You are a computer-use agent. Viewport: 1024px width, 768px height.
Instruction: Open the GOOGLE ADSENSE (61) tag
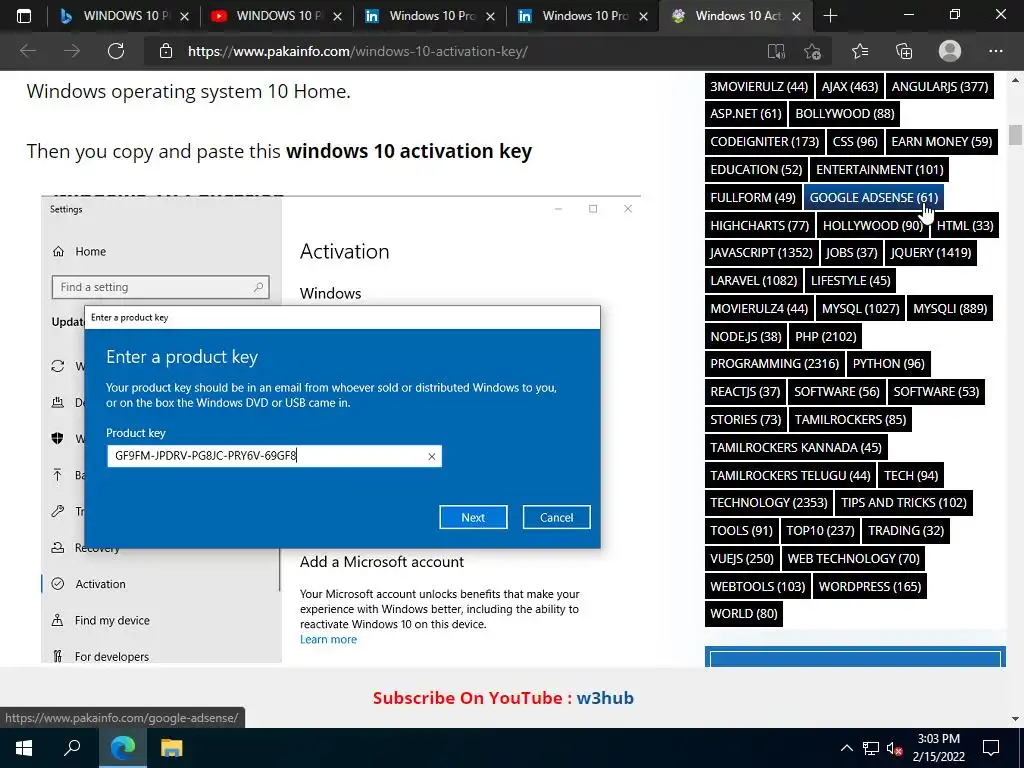(874, 197)
